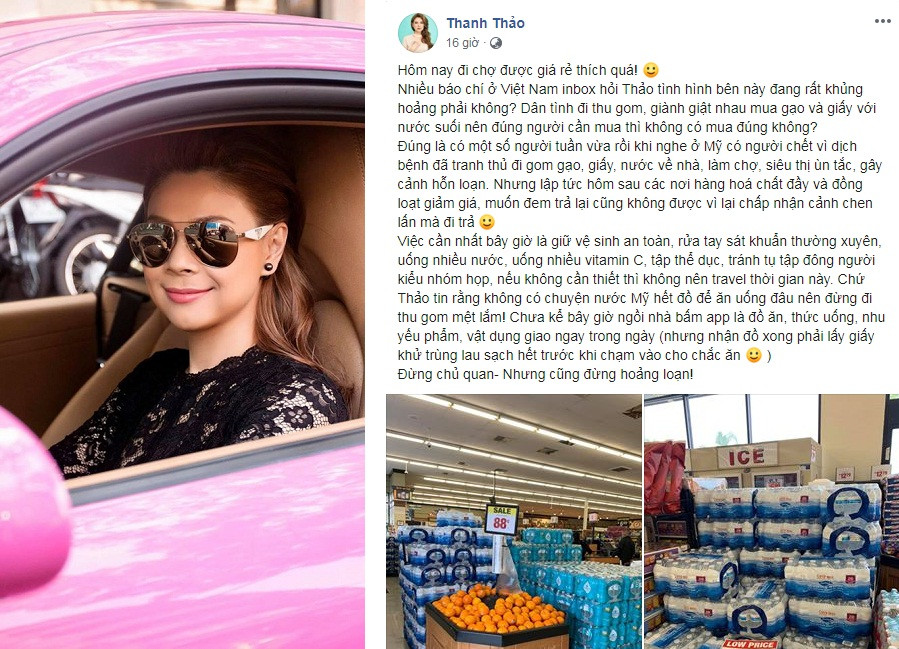
Task: Click the smiley emoji after 'đi trả'
Action: coord(487,222)
